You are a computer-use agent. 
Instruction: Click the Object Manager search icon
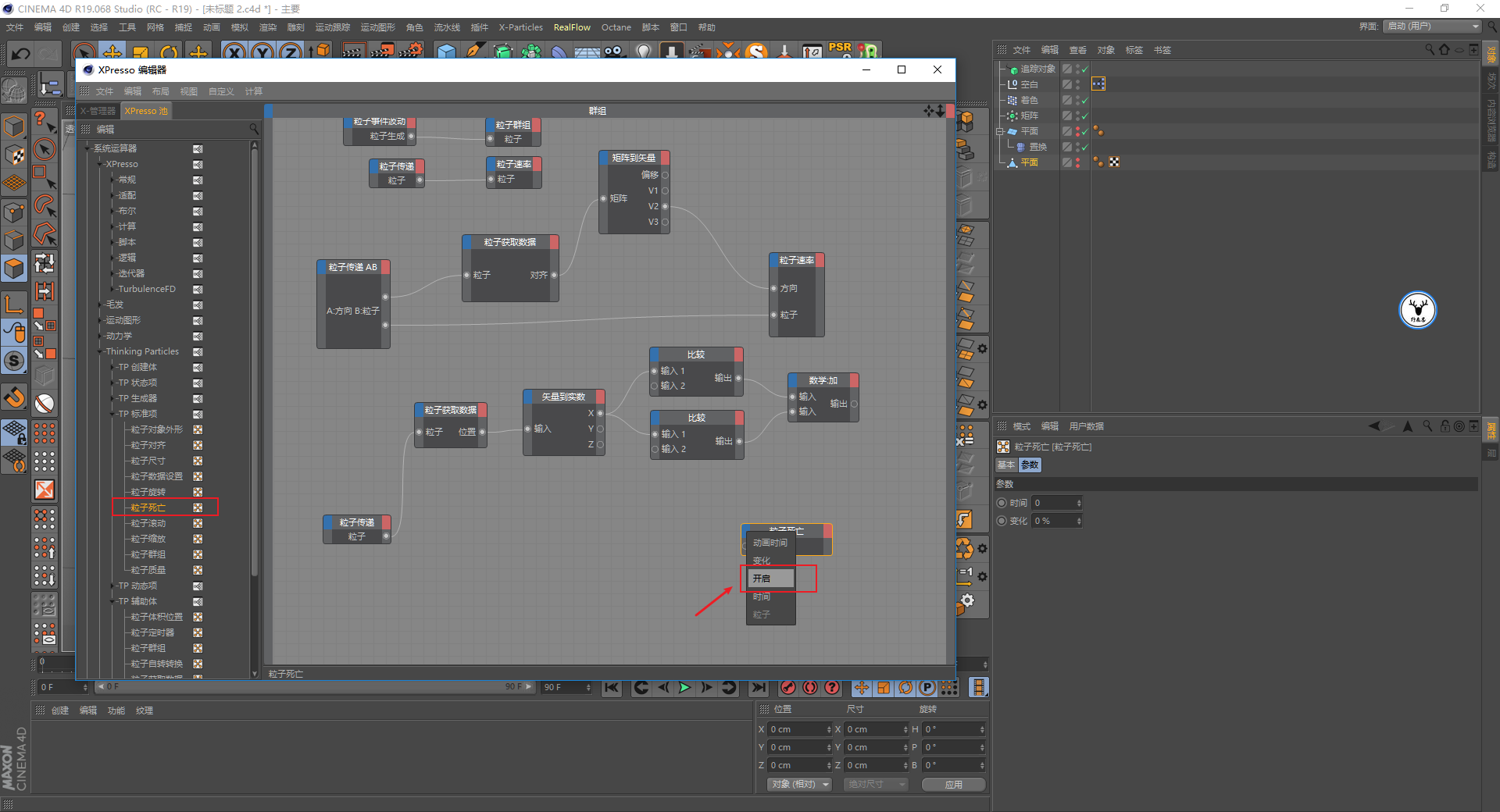pos(1430,50)
